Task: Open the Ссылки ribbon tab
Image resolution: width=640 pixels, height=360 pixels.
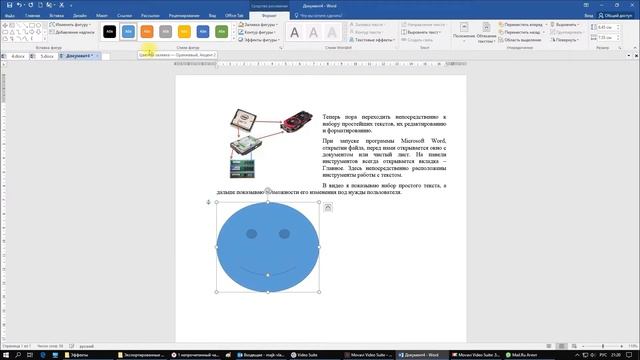Action: coord(124,16)
